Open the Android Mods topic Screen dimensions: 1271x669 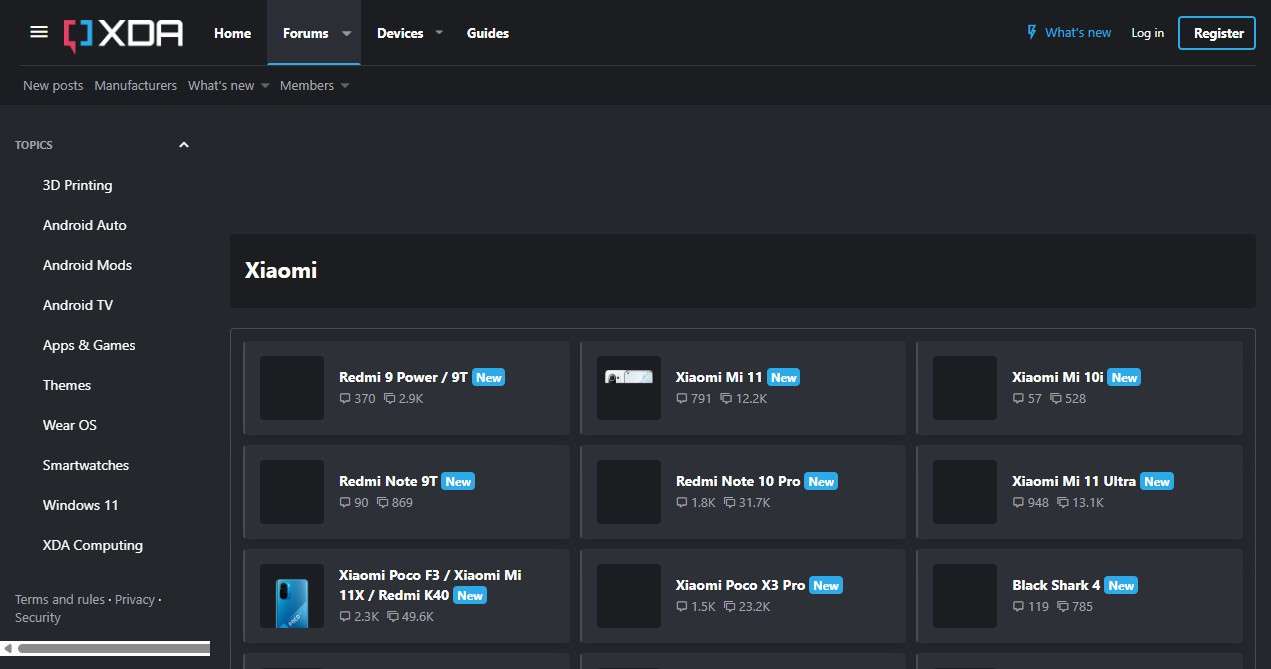click(87, 265)
